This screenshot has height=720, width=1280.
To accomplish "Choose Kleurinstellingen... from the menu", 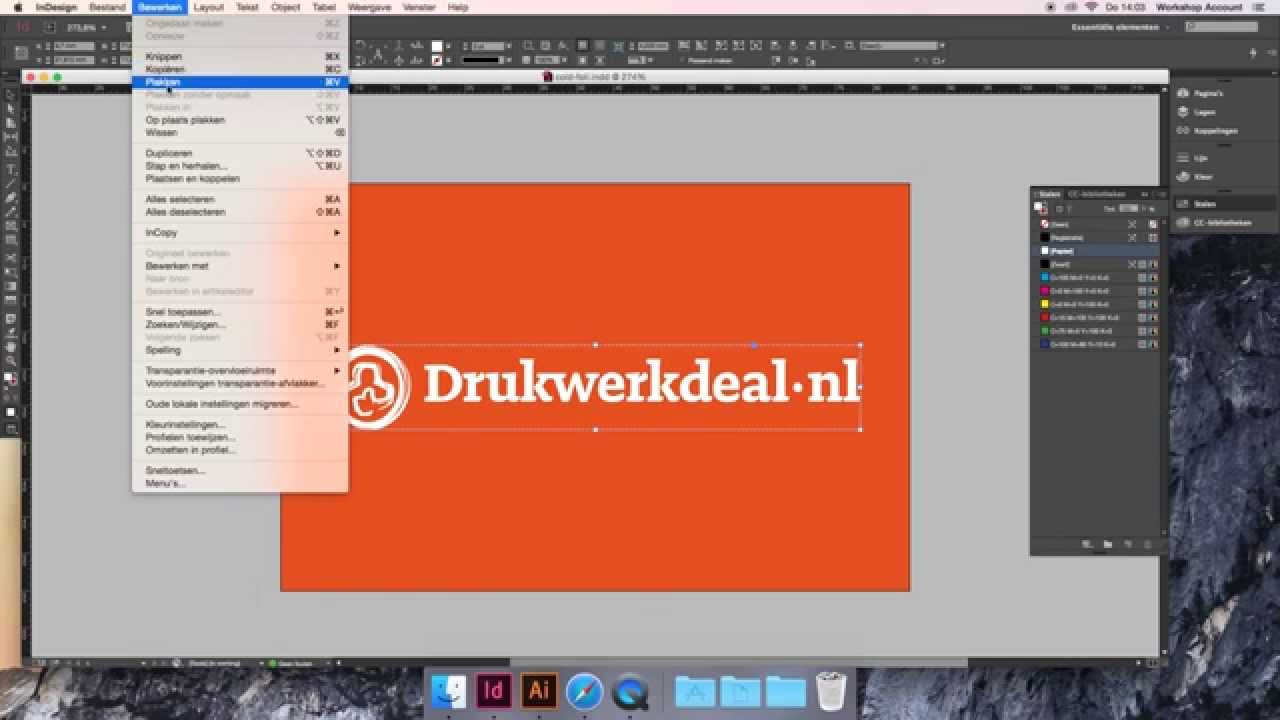I will (x=240, y=424).
